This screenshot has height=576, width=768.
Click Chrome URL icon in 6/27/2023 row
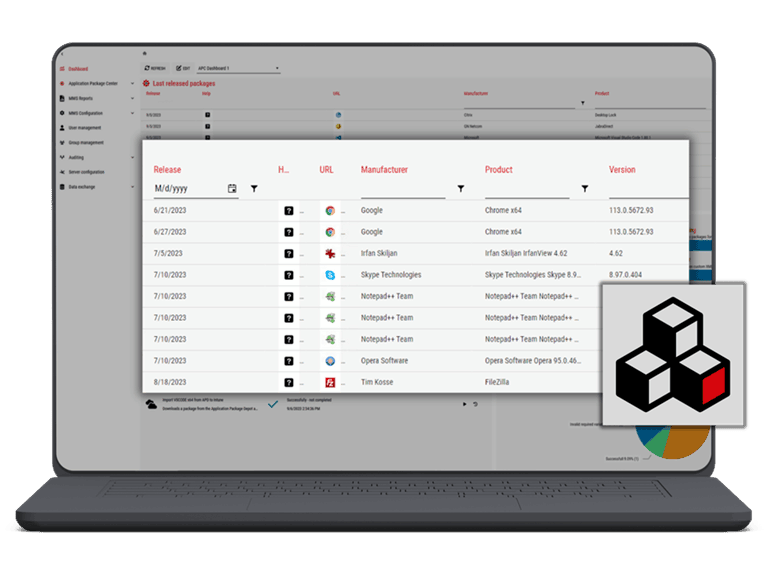[x=330, y=232]
